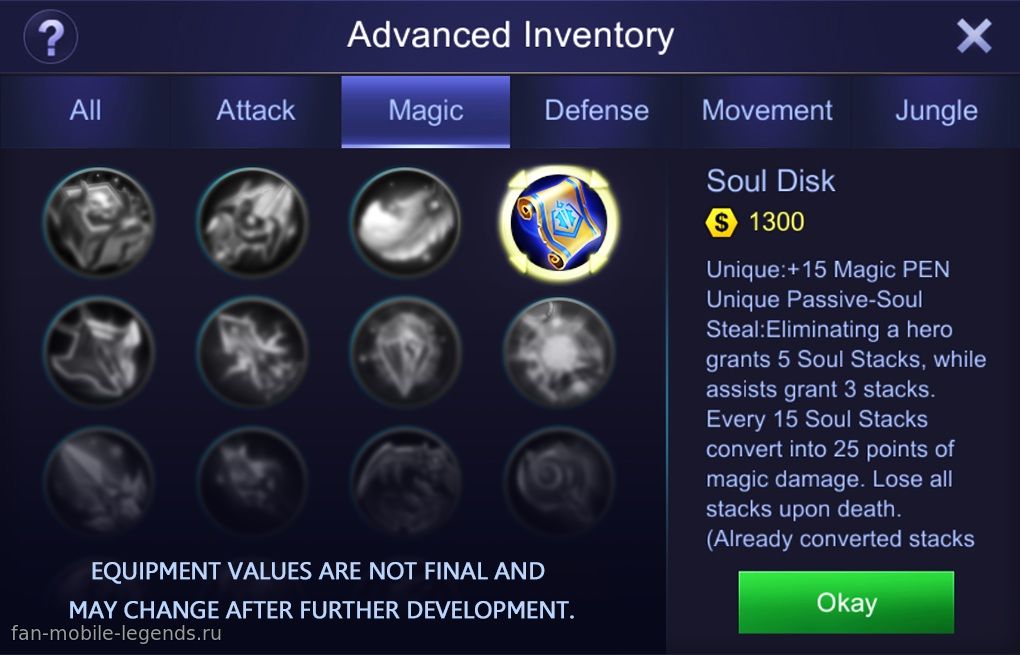This screenshot has height=655, width=1020.
Task: Show the Jungle equipment tab
Action: 935,111
